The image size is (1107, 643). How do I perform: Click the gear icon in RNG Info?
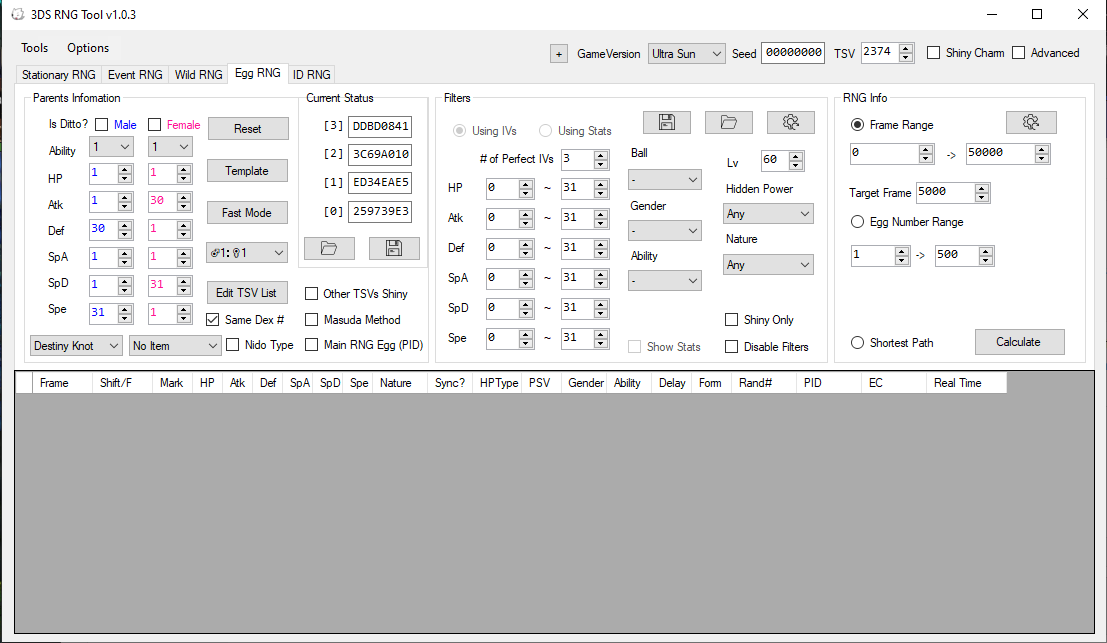[1030, 122]
